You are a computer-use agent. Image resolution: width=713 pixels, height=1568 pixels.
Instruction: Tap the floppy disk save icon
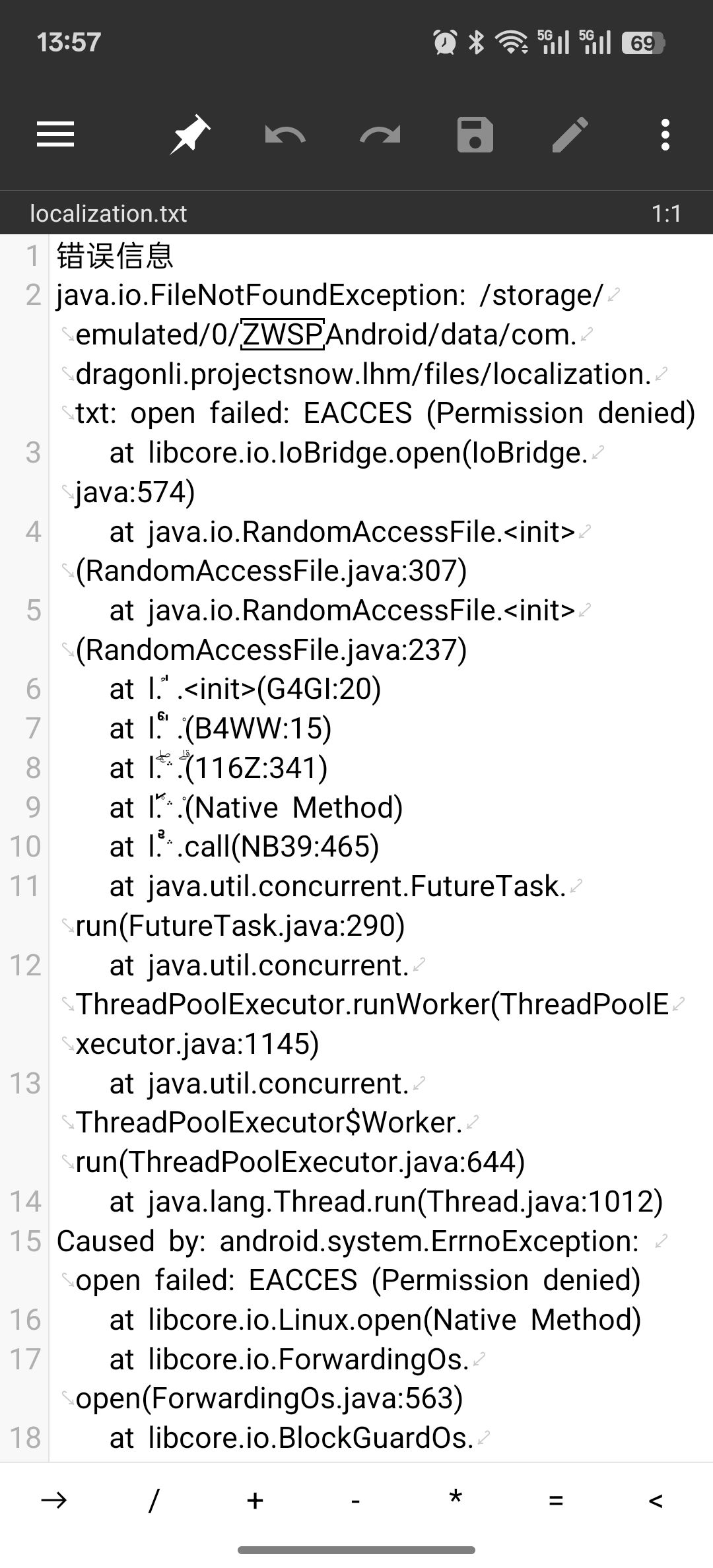[x=475, y=135]
